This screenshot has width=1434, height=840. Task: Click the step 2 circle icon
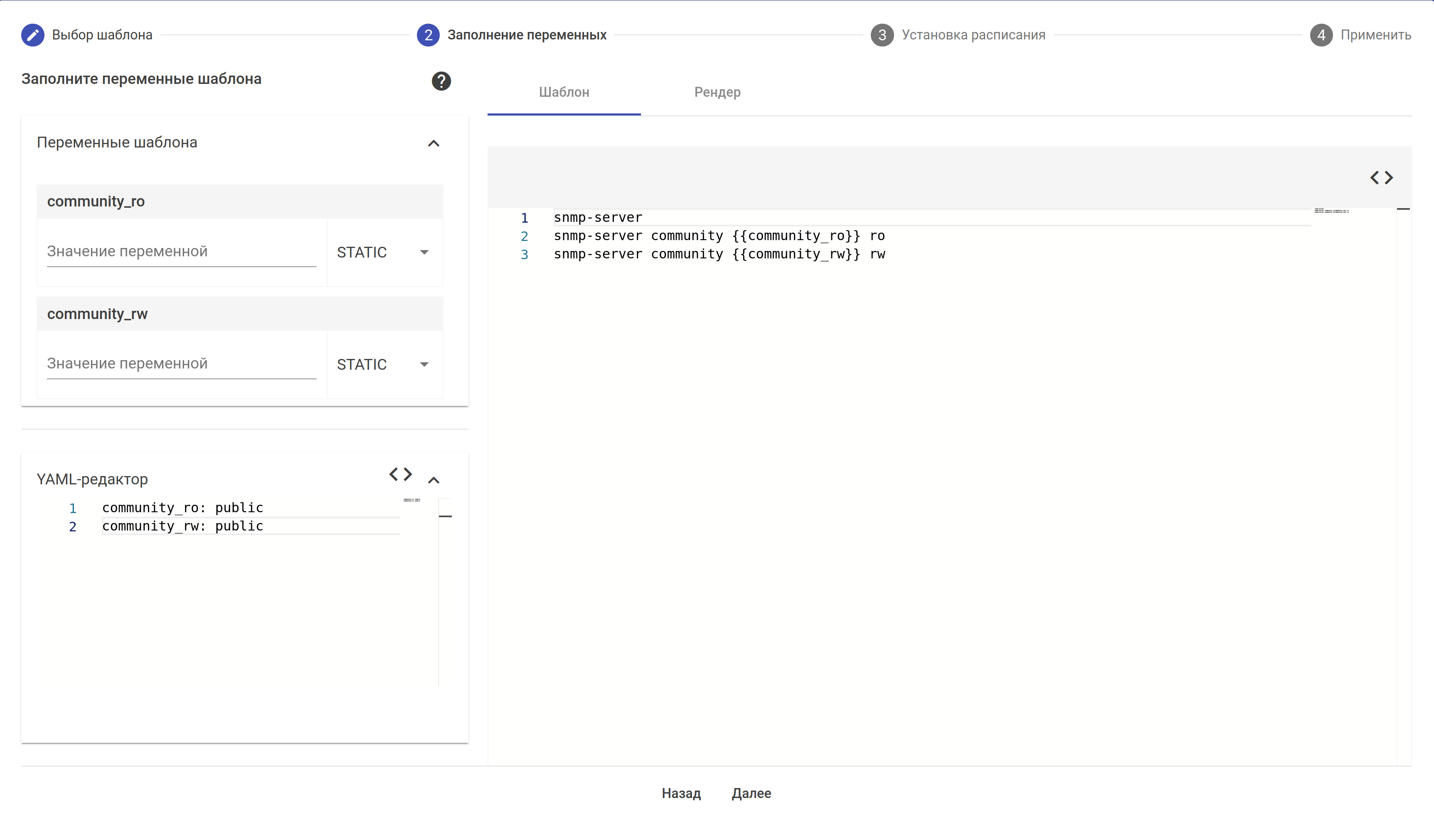tap(428, 35)
